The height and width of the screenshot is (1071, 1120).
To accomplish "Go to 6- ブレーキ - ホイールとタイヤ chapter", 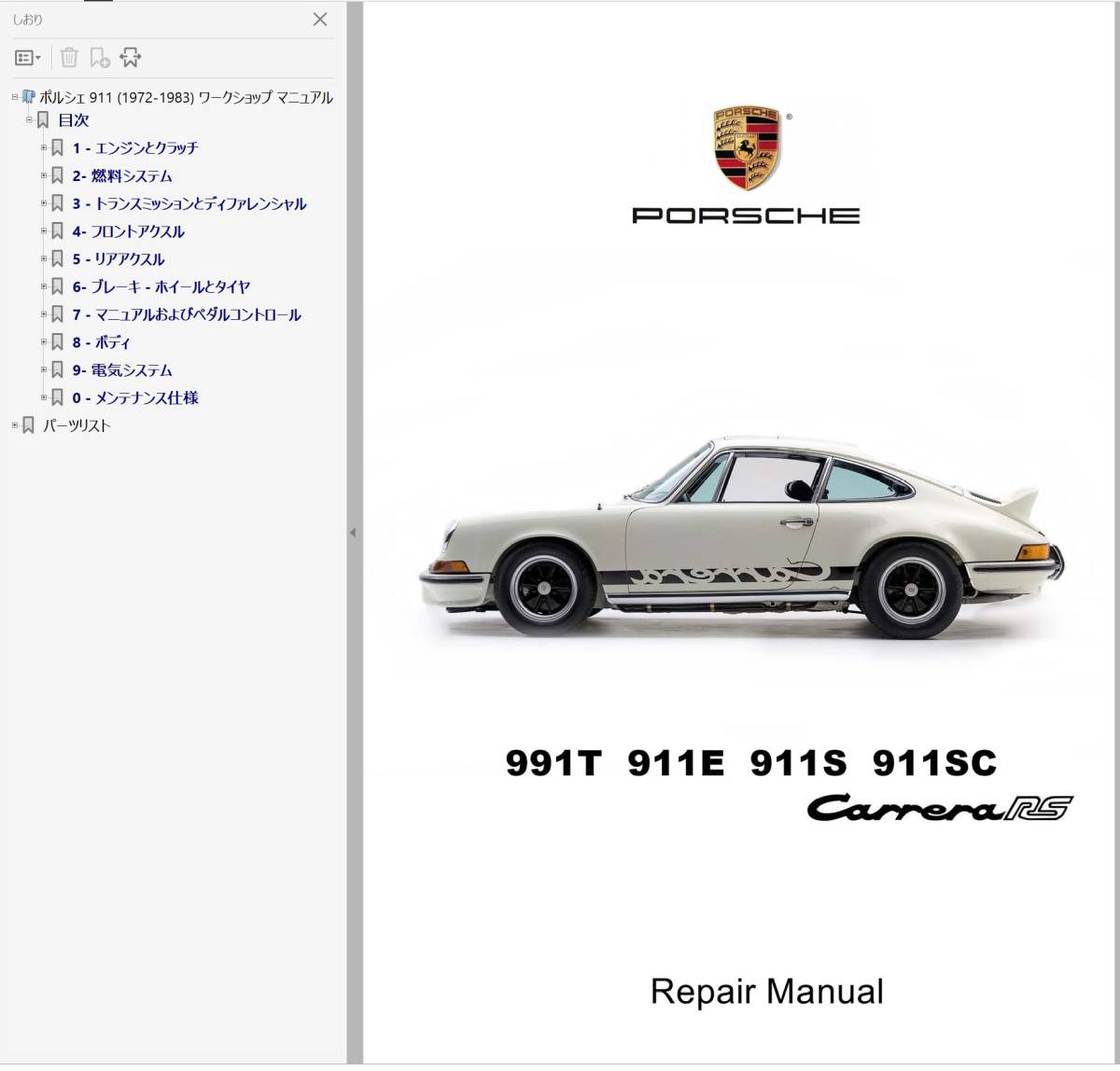I will tap(161, 286).
